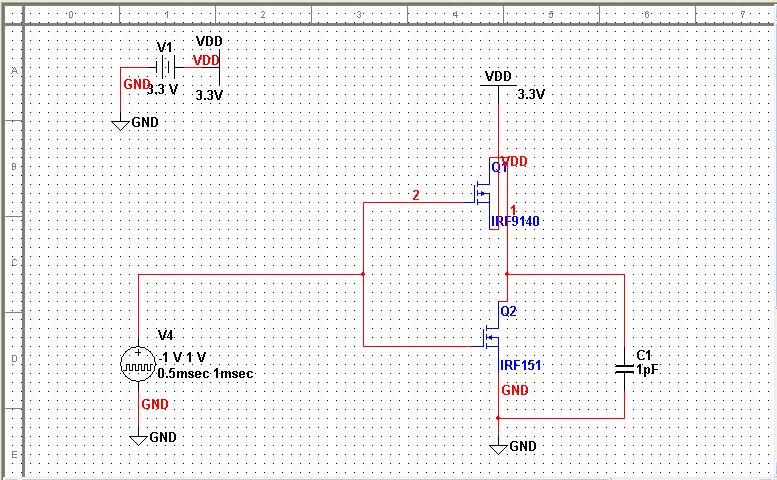Click the black VDD label above V1
The image size is (777, 480).
click(x=209, y=41)
